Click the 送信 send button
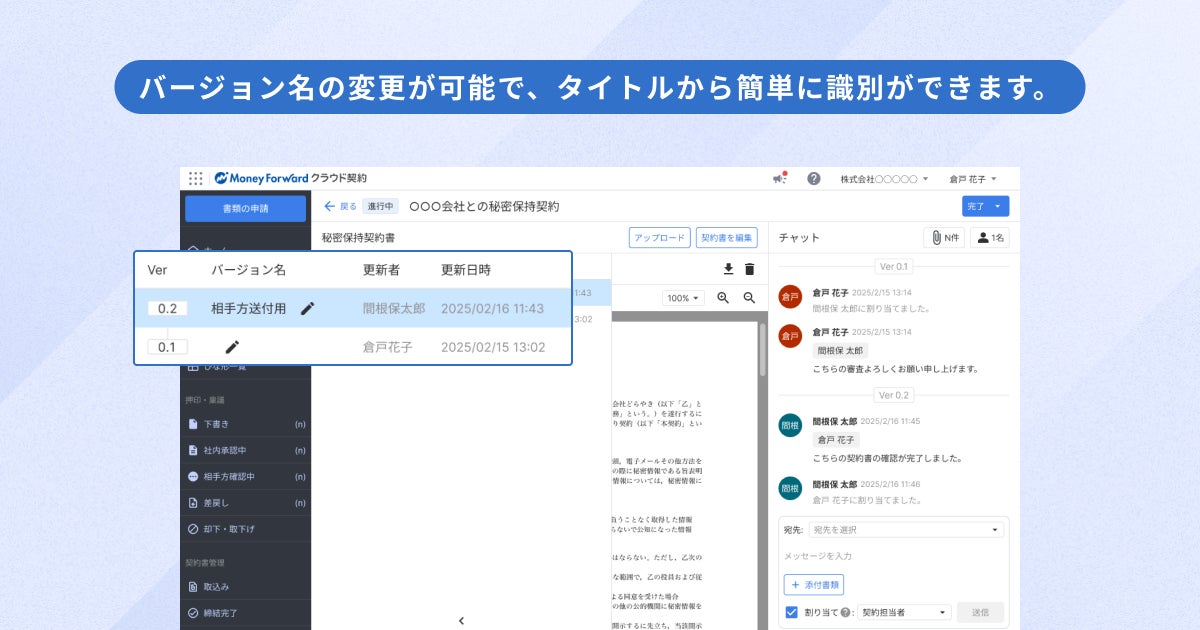1200x630 pixels. [x=980, y=612]
